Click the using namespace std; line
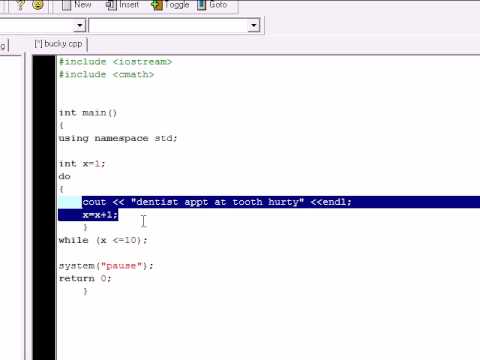This screenshot has width=480, height=360. [x=118, y=138]
